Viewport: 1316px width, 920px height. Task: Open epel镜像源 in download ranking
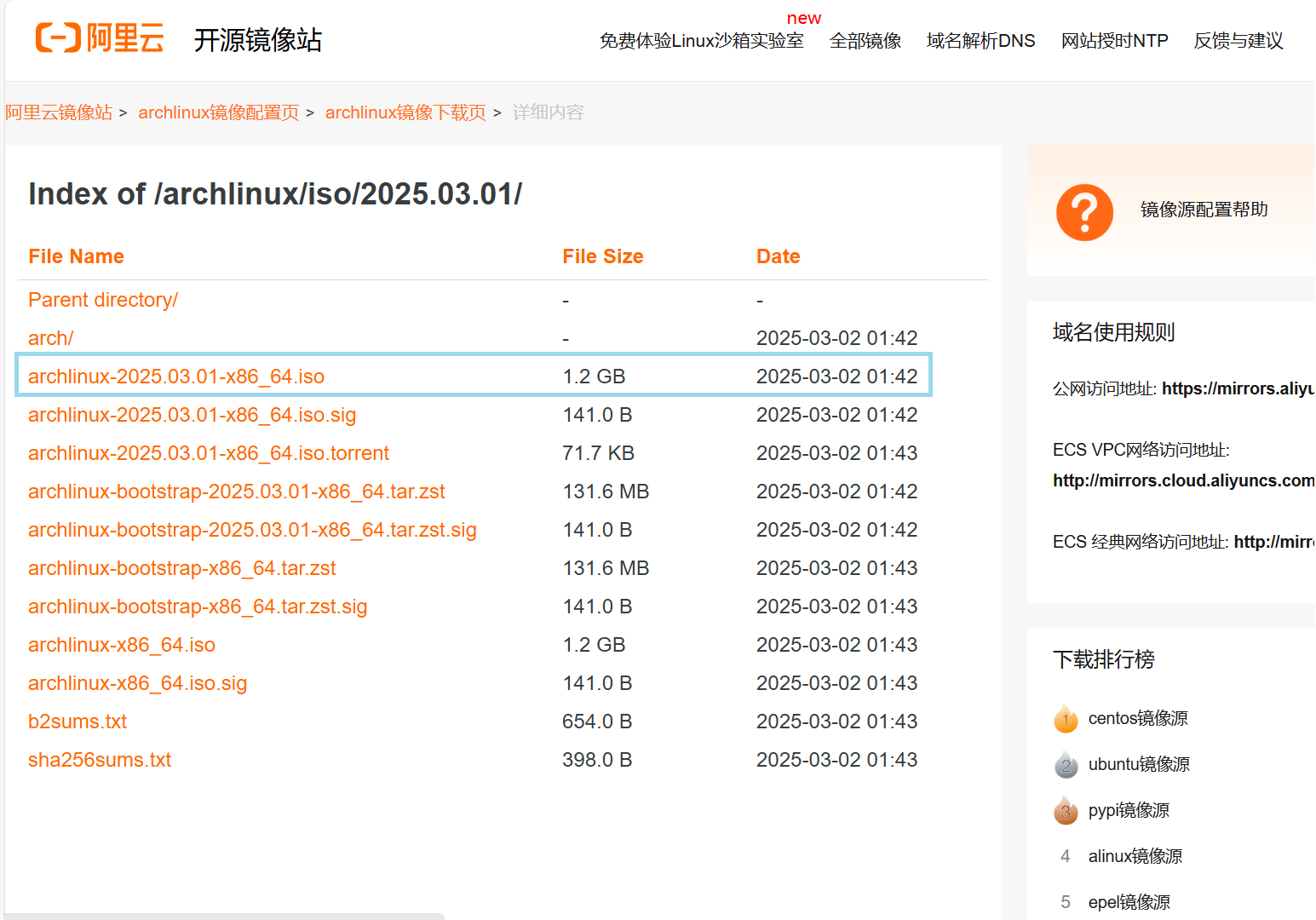[x=1129, y=902]
